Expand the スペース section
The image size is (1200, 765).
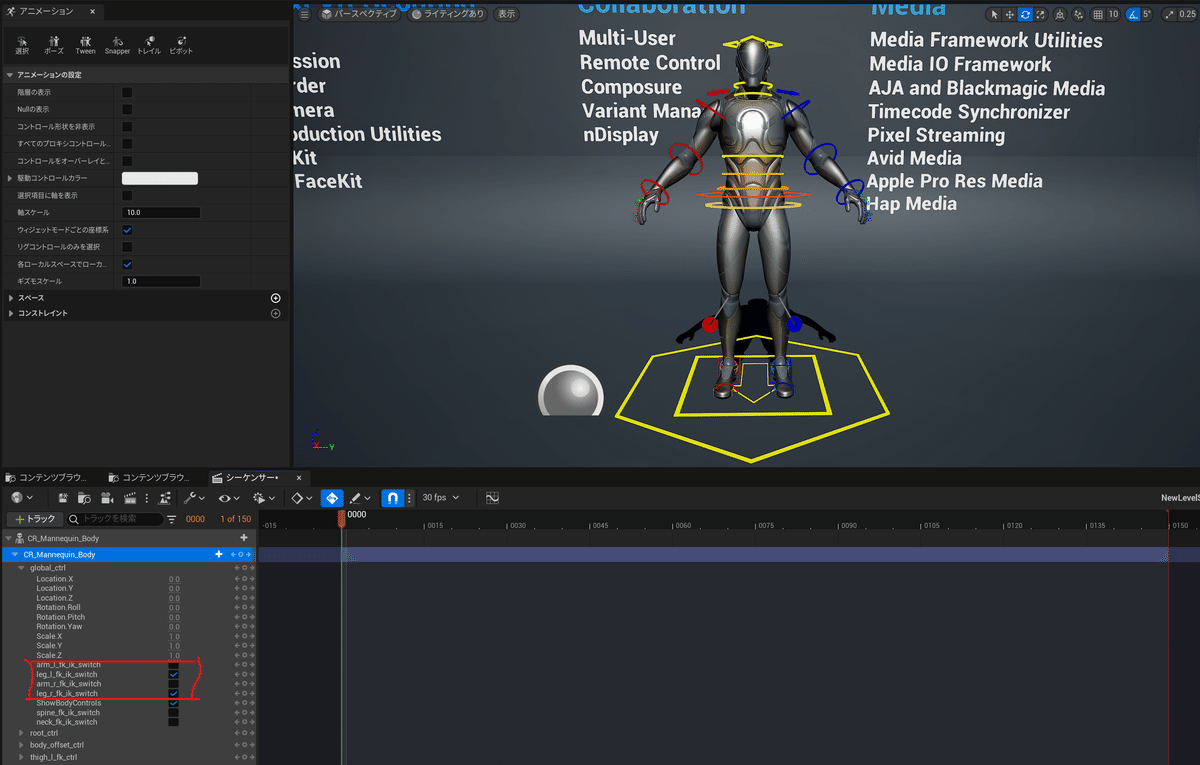[x=10, y=298]
